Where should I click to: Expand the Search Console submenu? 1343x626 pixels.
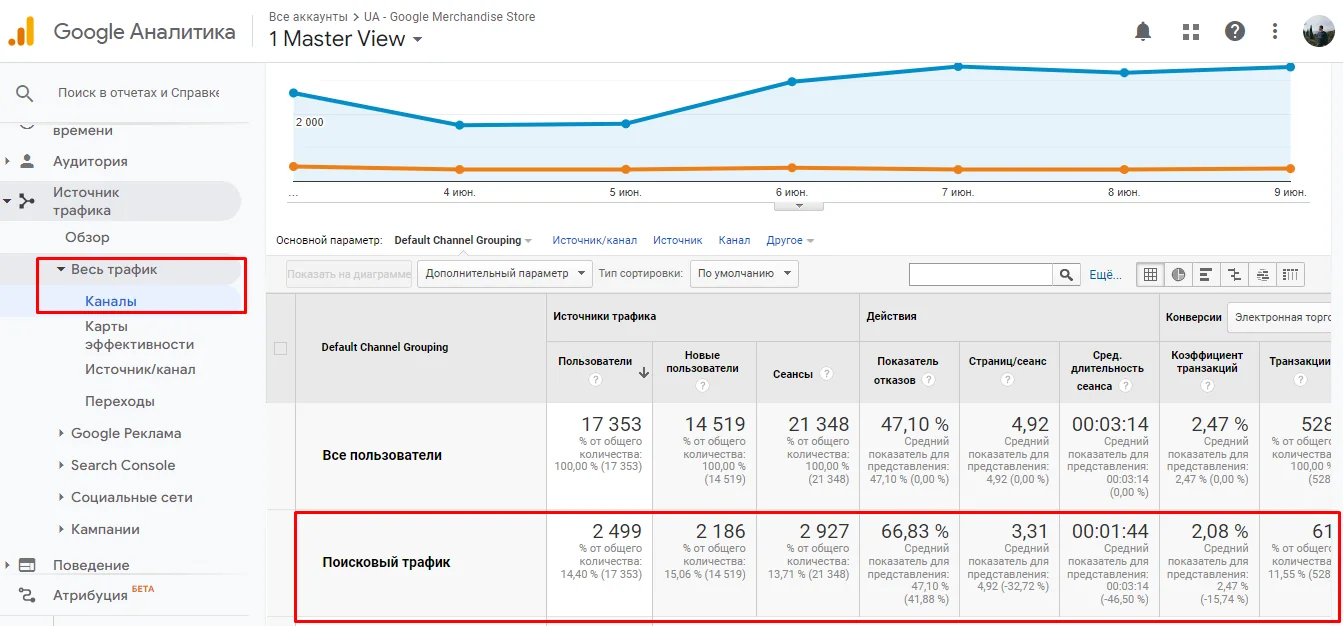tap(61, 465)
